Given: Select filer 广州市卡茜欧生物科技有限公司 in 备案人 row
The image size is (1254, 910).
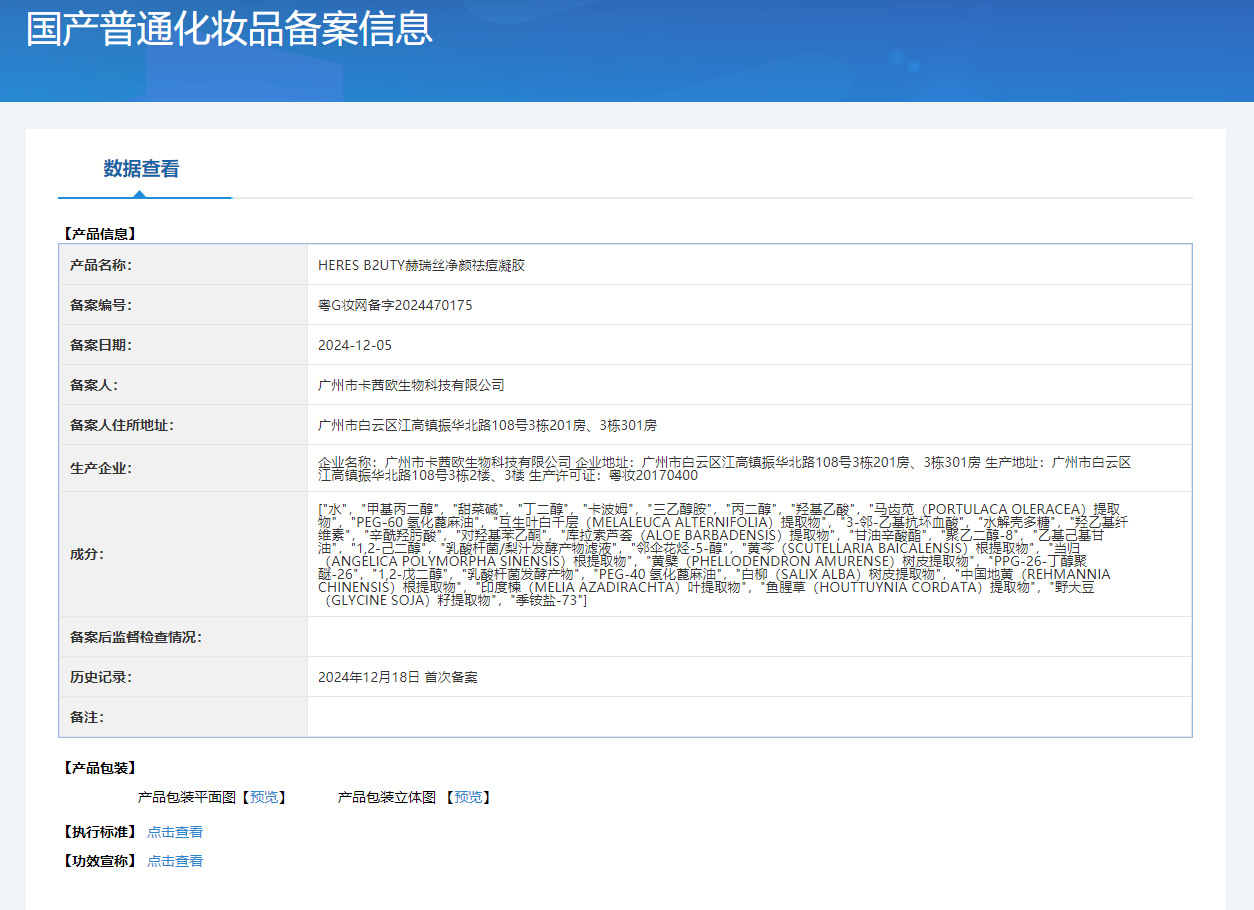Looking at the screenshot, I should pyautogui.click(x=411, y=385).
